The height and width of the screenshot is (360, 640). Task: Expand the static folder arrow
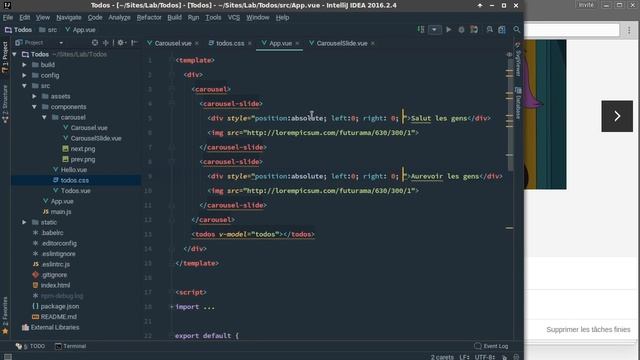pos(24,222)
